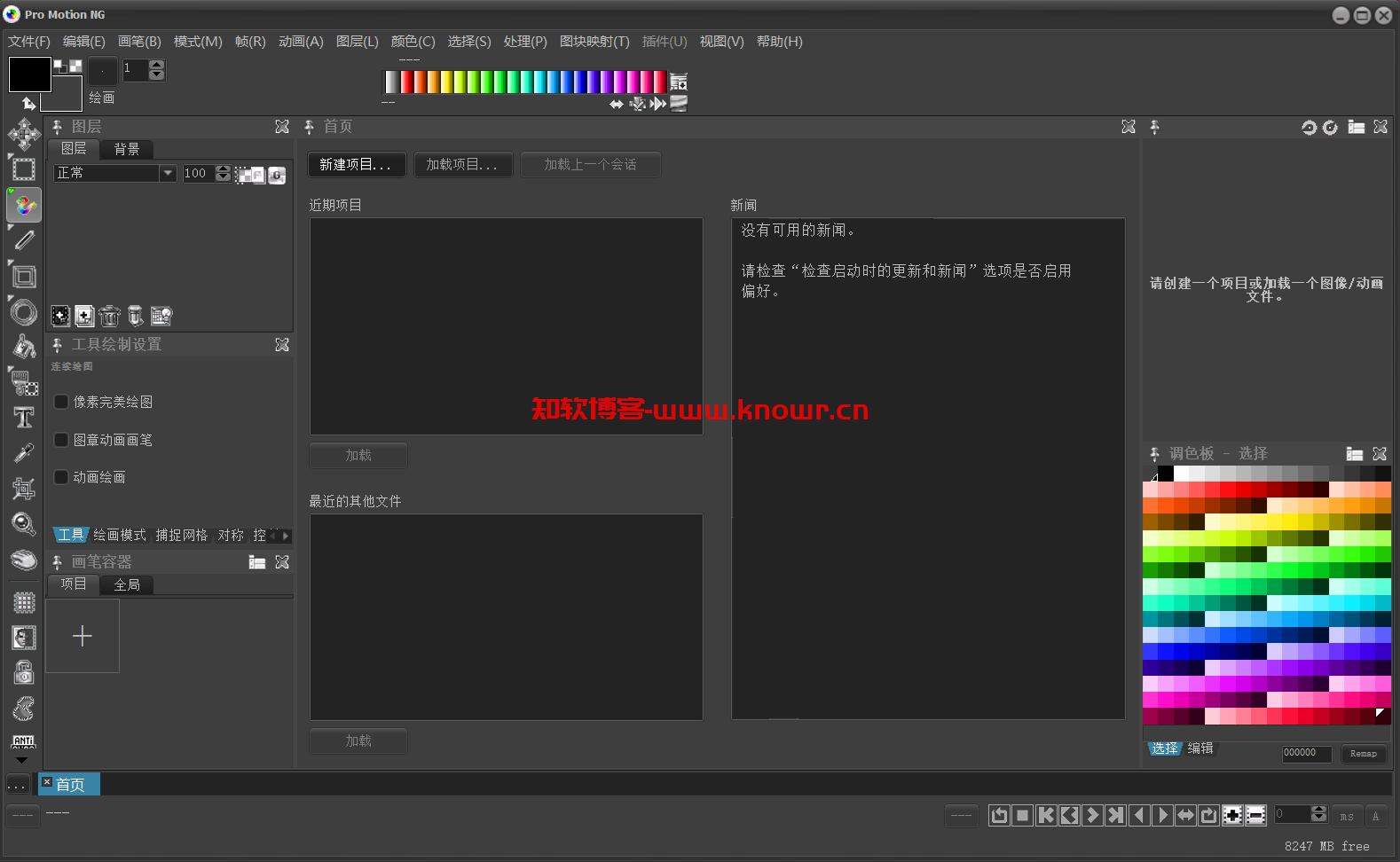Image resolution: width=1400 pixels, height=862 pixels.
Task: Expand more toolbox tools with the down arrow
Action: click(22, 760)
